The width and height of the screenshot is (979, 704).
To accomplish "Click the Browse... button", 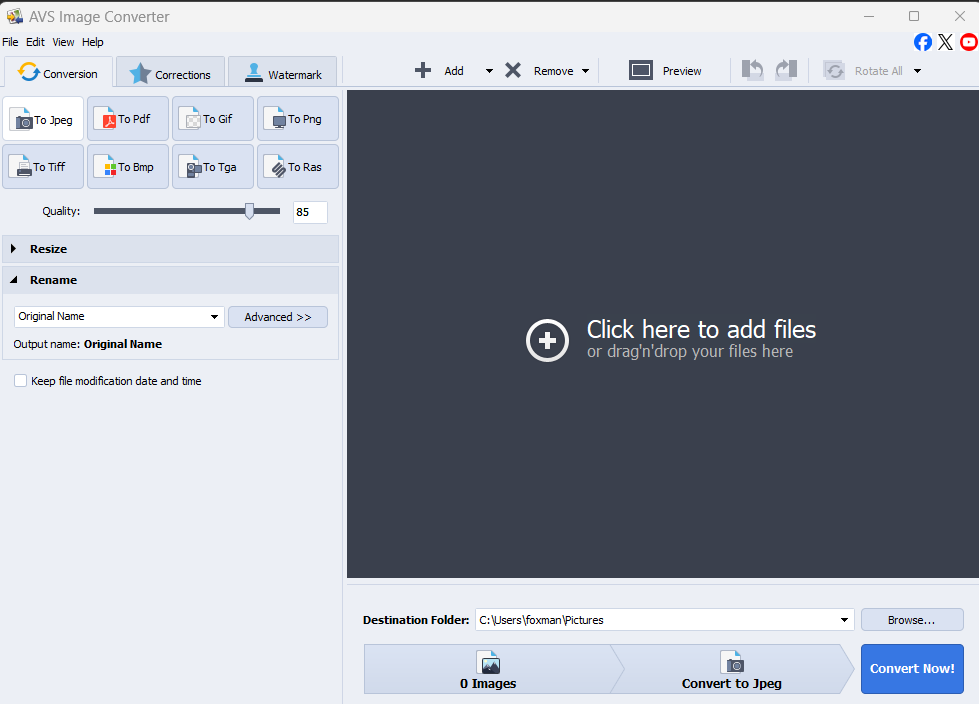I will coord(912,620).
